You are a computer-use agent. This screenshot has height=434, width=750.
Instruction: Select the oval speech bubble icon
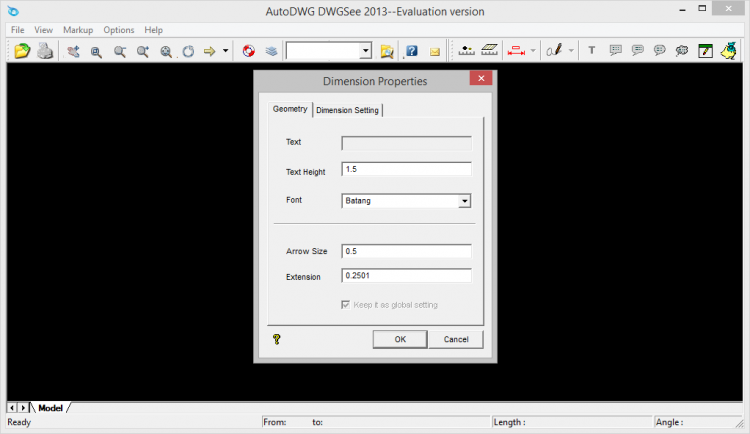tap(660, 50)
